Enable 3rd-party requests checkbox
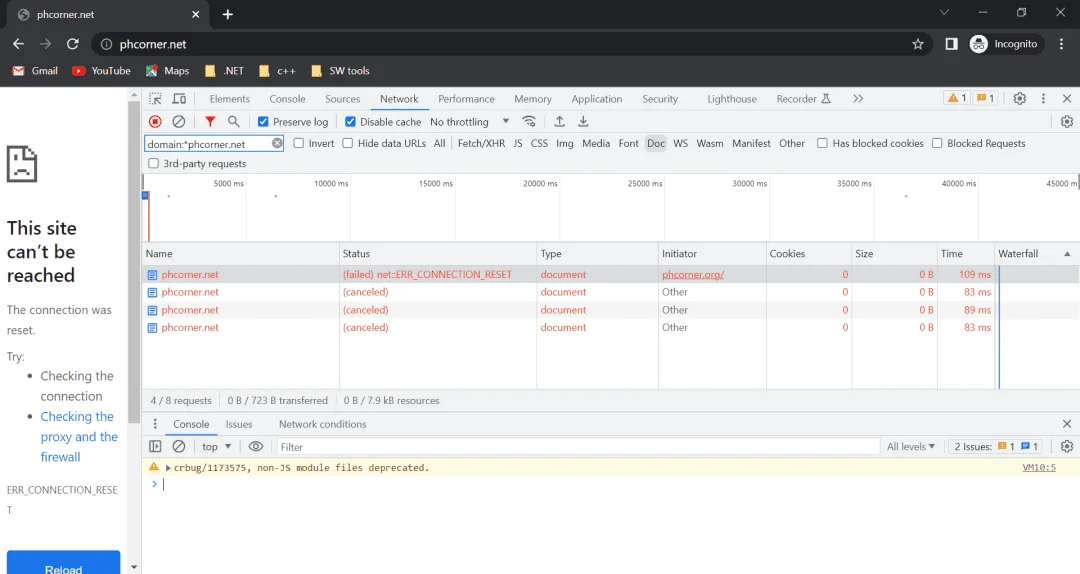The image size is (1080, 574). tap(154, 163)
